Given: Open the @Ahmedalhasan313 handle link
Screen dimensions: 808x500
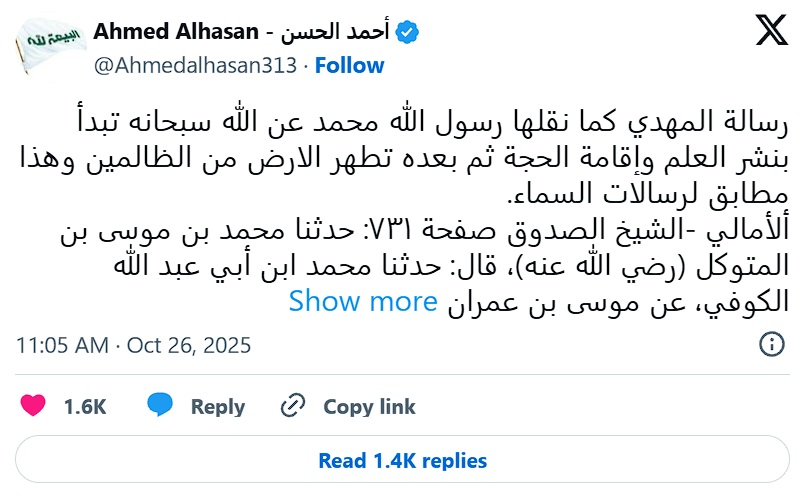Looking at the screenshot, I should (195, 65).
